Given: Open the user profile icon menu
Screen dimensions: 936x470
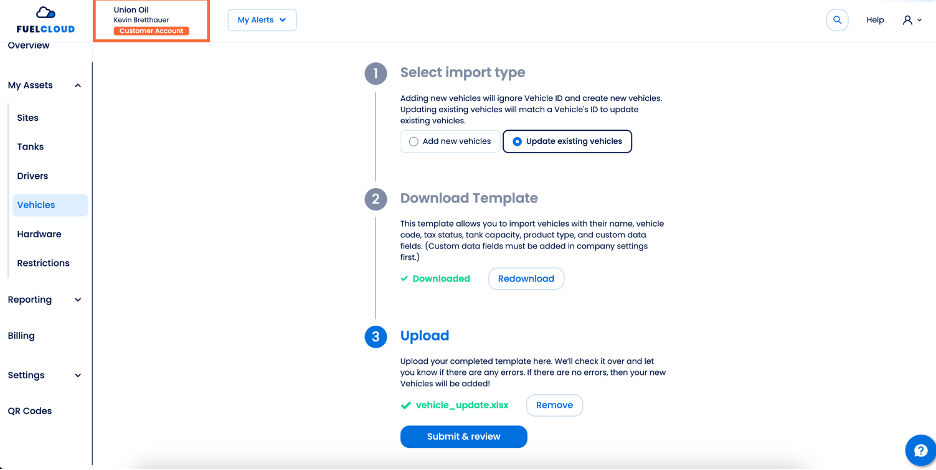Looking at the screenshot, I should coord(912,20).
